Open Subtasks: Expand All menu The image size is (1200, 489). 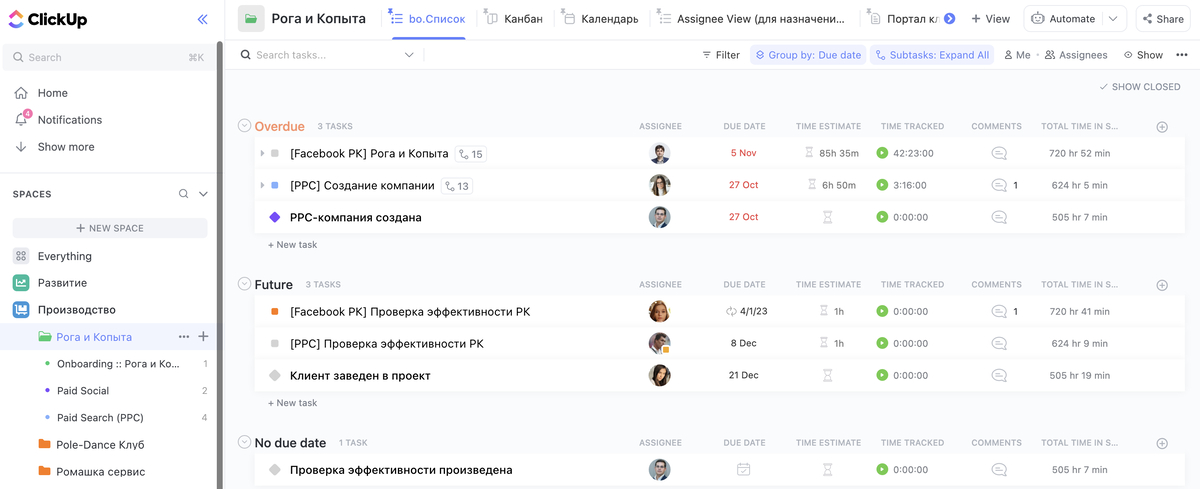click(x=932, y=55)
